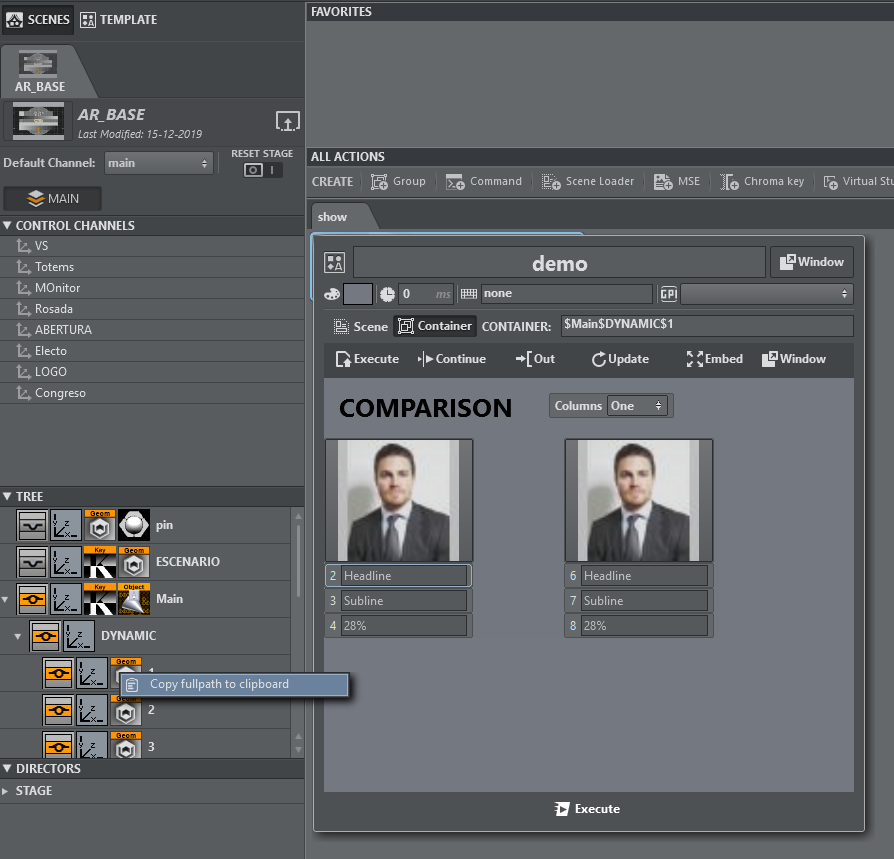This screenshot has height=859, width=894.
Task: Open the Columns dropdown
Action: click(x=638, y=406)
